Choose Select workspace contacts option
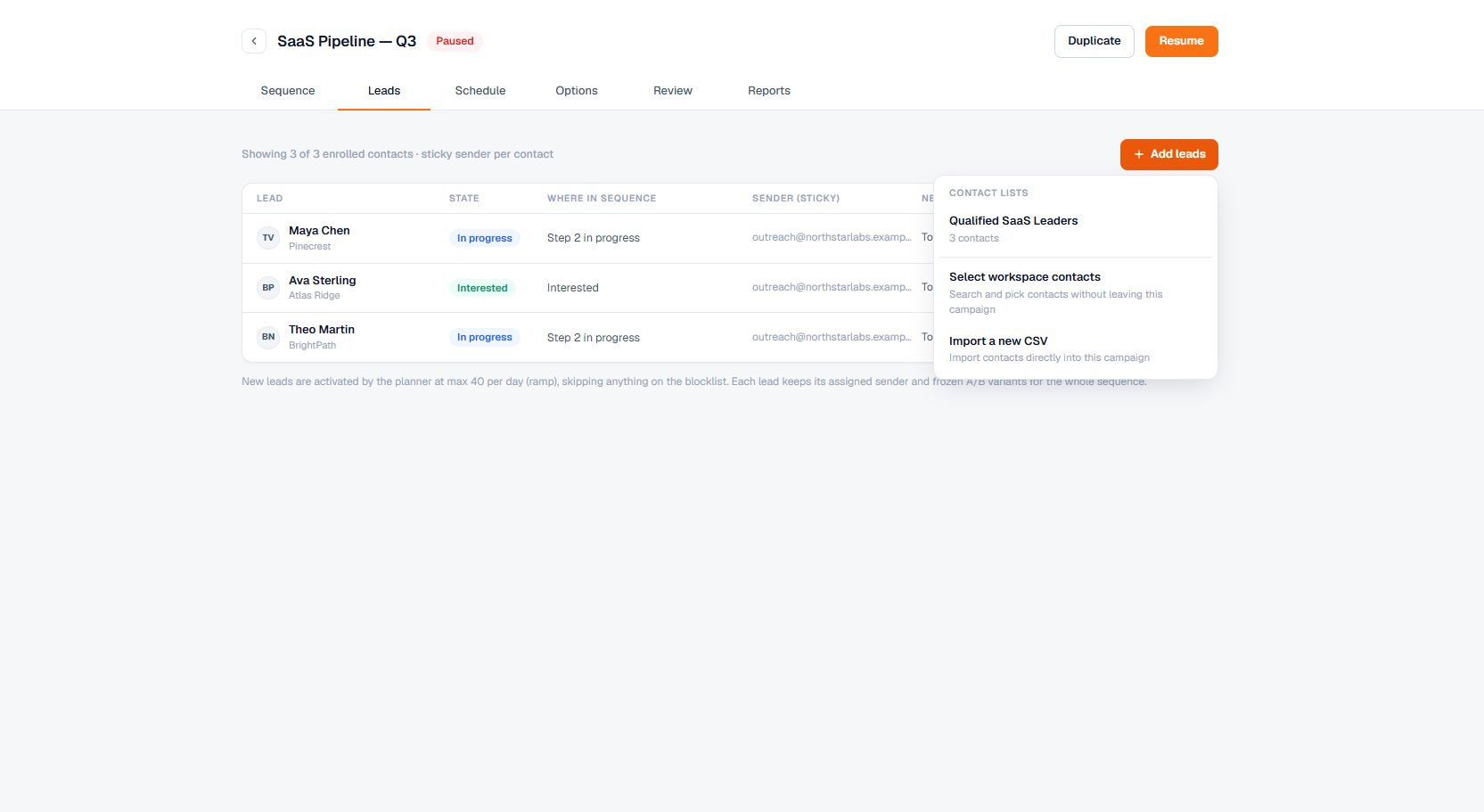This screenshot has width=1484, height=812. tap(1076, 292)
